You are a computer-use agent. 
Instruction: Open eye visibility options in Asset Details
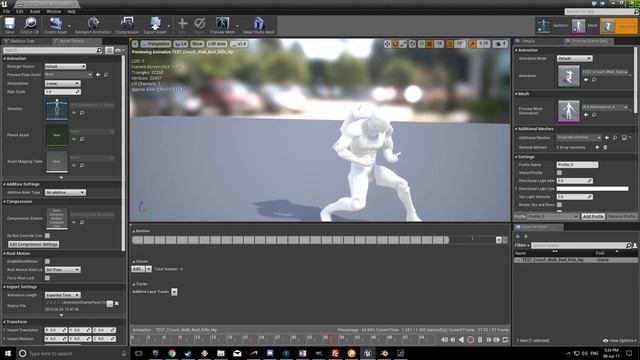[x=120, y=50]
